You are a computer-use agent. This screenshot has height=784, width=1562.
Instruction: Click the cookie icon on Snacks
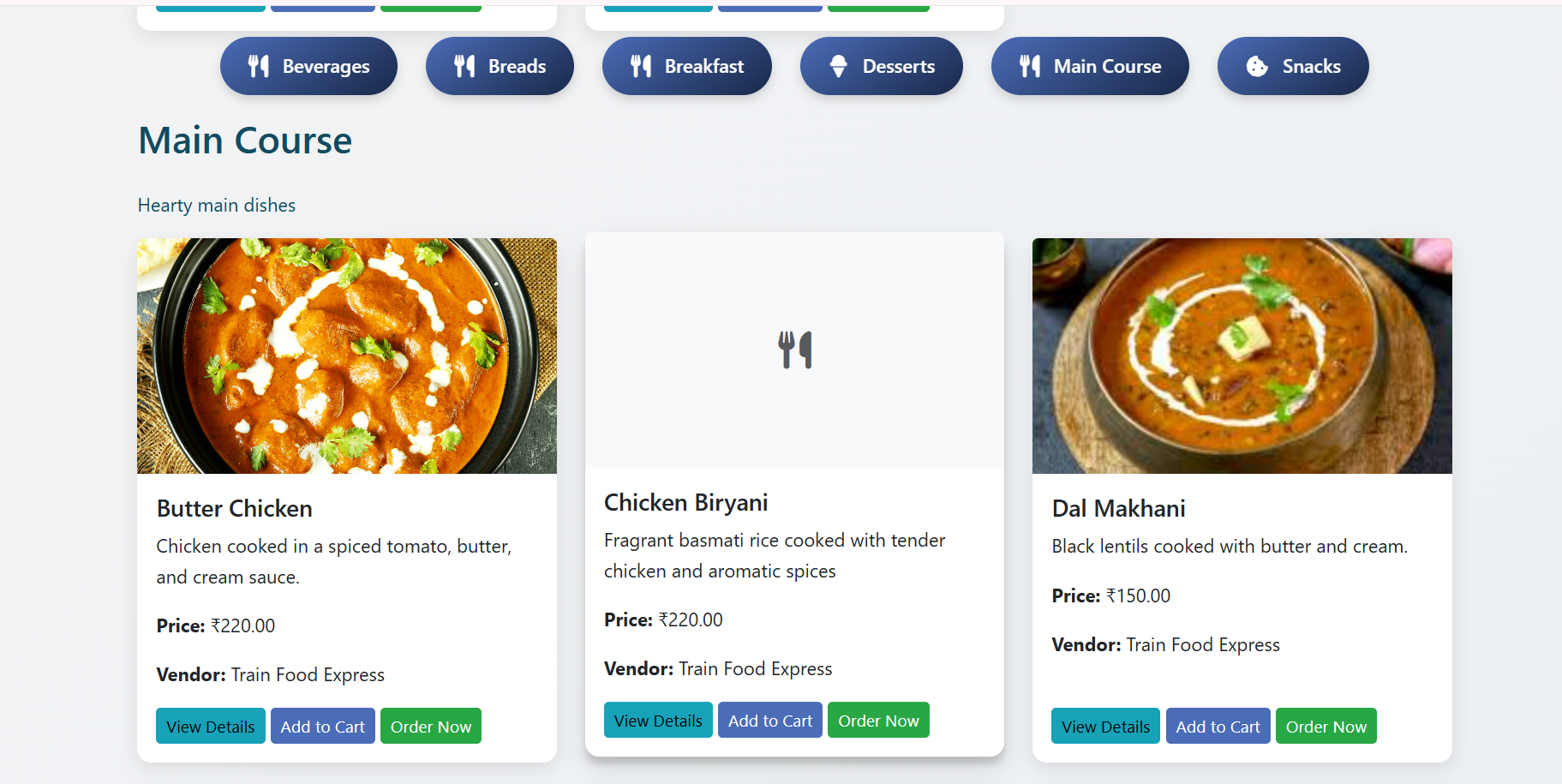(1257, 66)
